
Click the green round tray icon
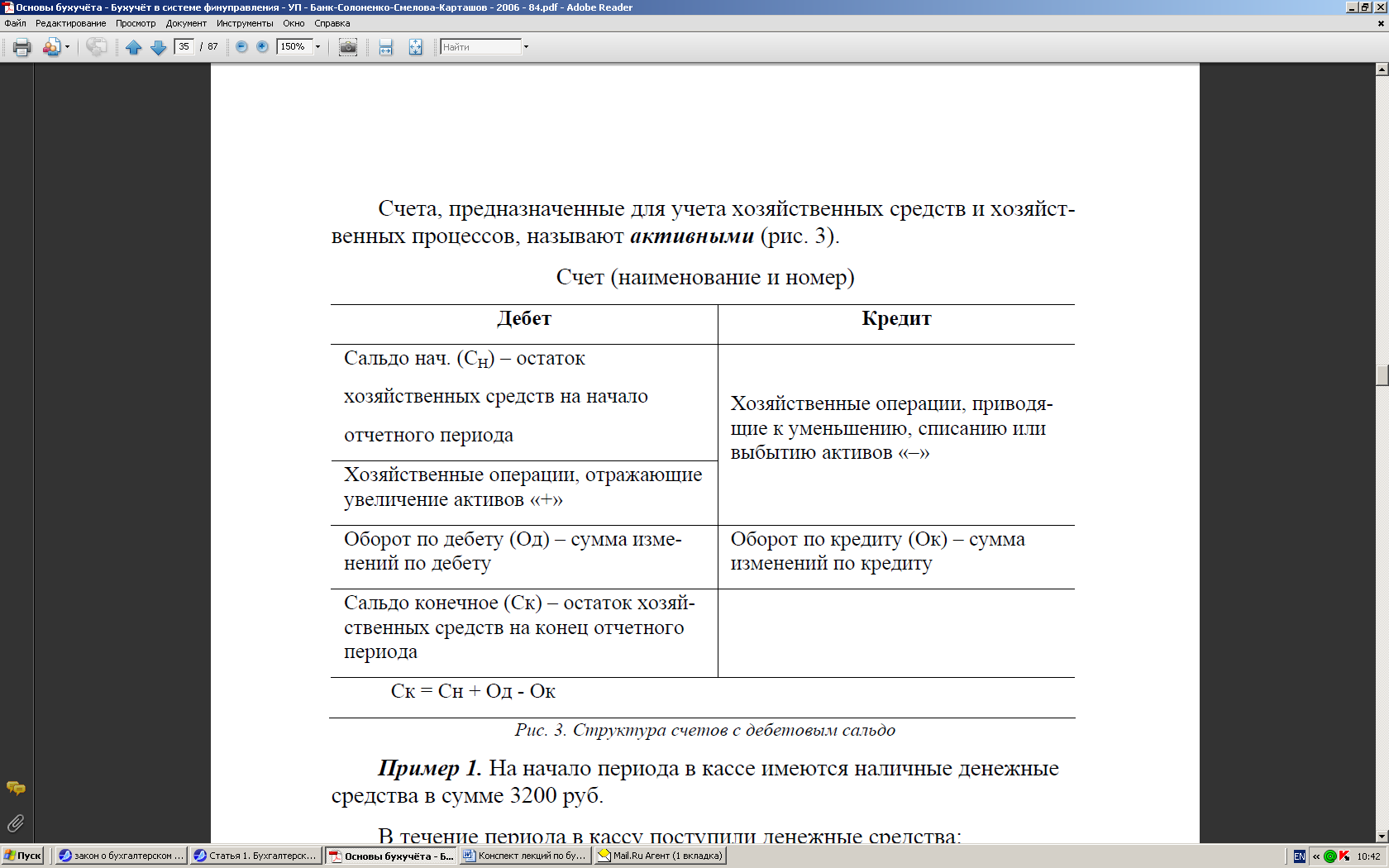pyautogui.click(x=1330, y=856)
